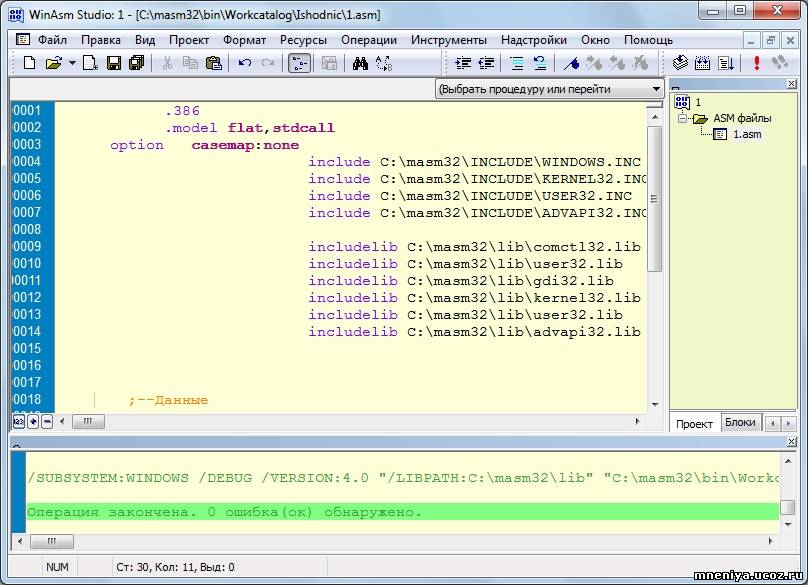Click the Link icon in the build toolbar

point(702,63)
